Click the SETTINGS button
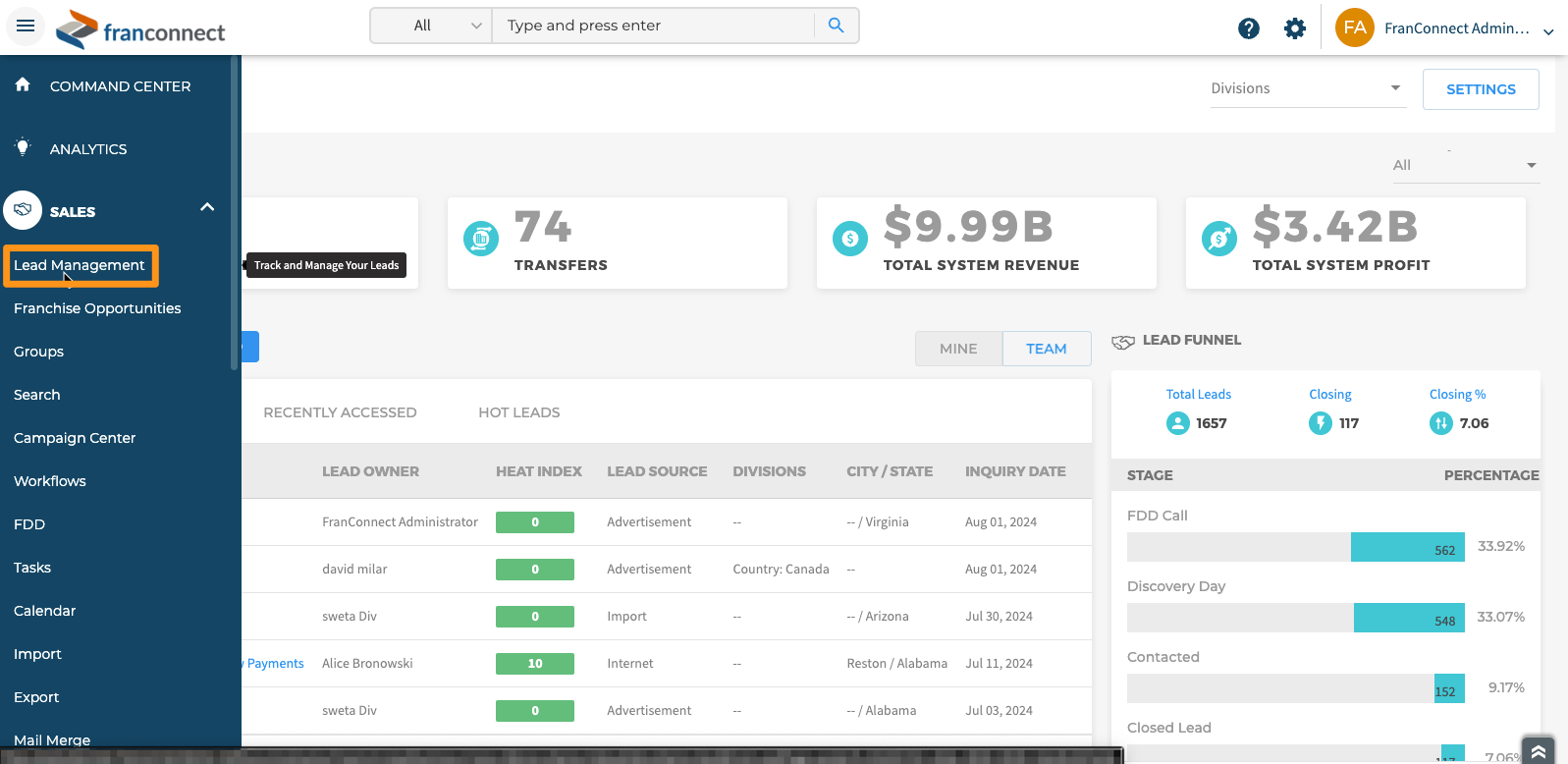 [x=1481, y=89]
